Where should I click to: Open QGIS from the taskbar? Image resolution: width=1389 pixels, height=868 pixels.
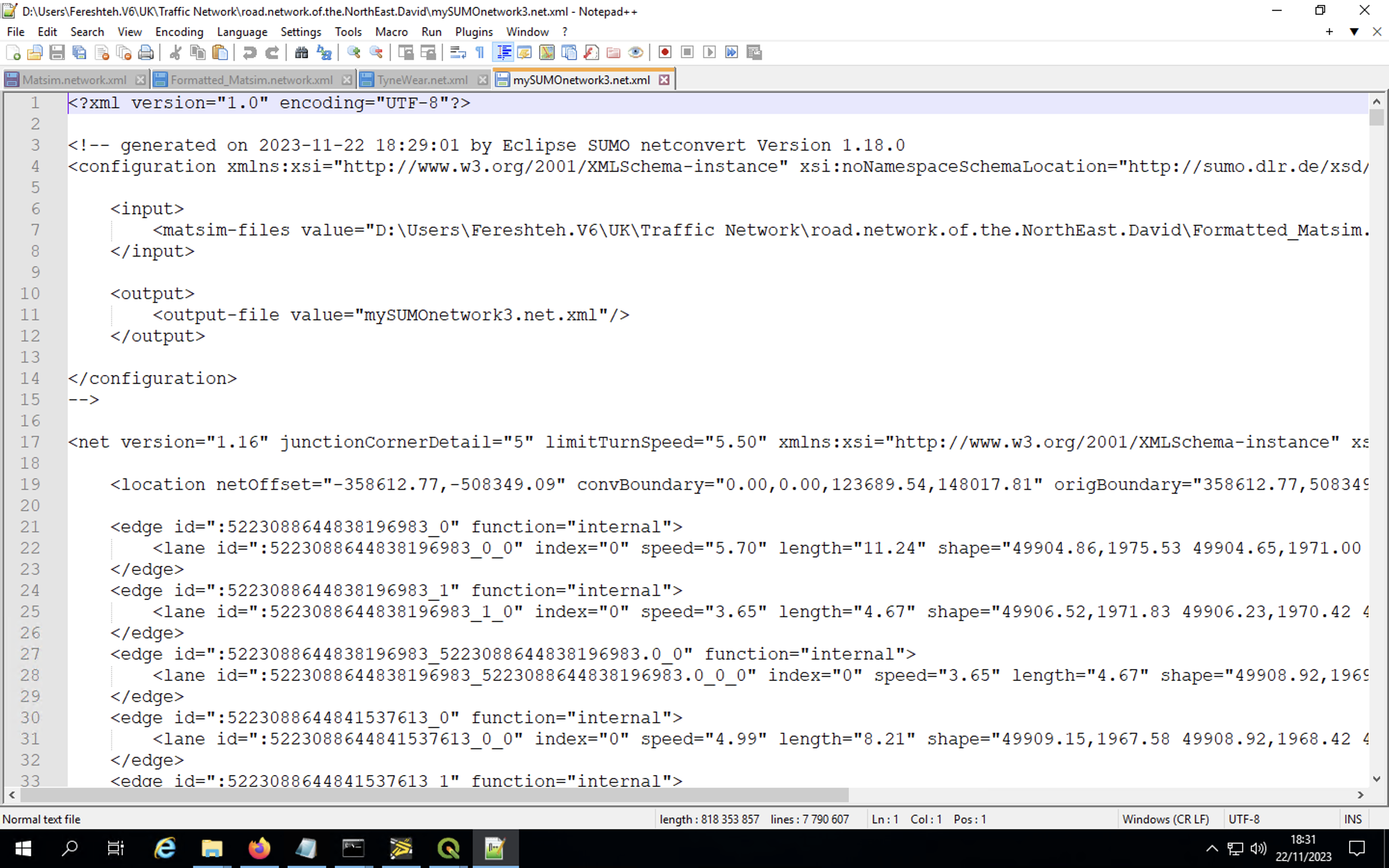(x=448, y=848)
